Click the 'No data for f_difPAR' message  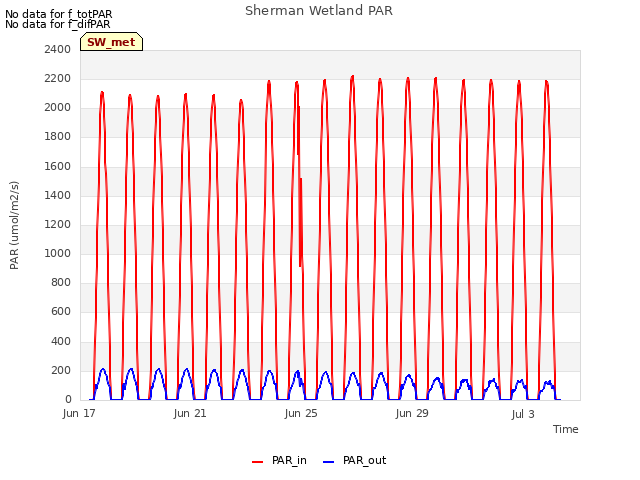pos(58,24)
